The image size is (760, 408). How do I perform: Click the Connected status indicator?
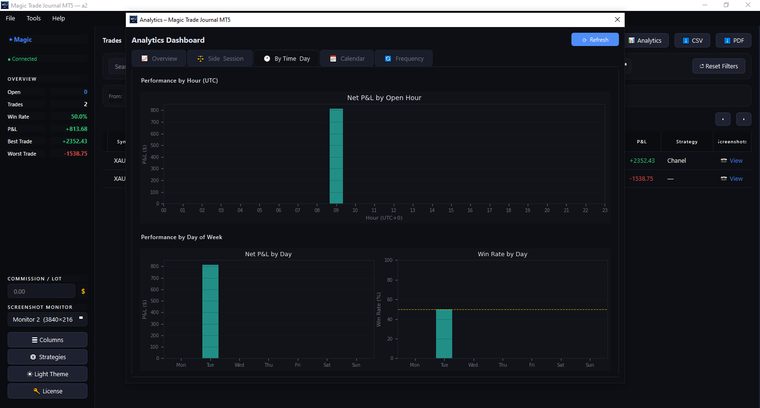tap(22, 59)
